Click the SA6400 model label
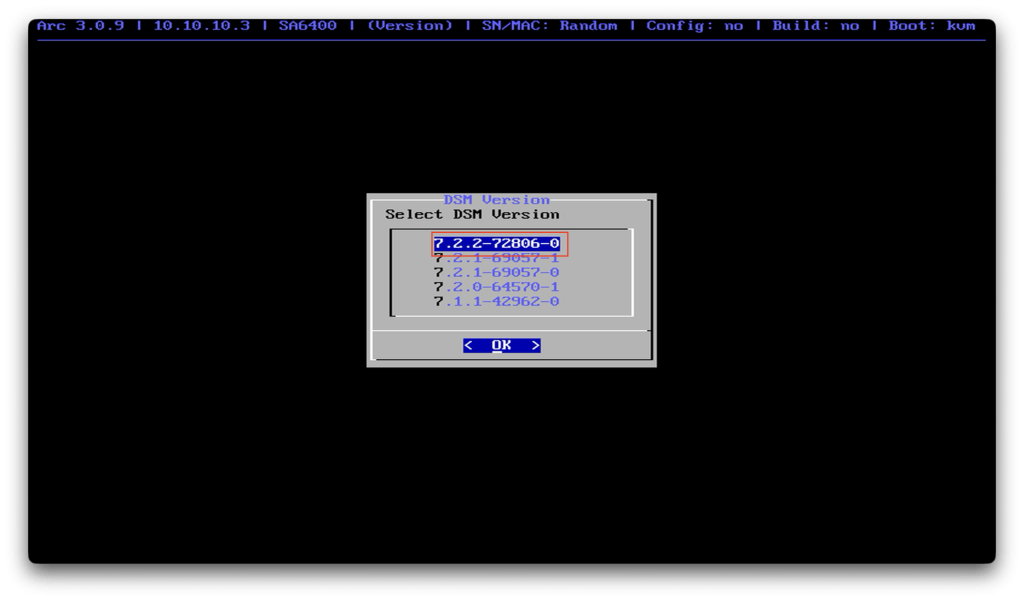The width and height of the screenshot is (1024, 601). [x=308, y=25]
